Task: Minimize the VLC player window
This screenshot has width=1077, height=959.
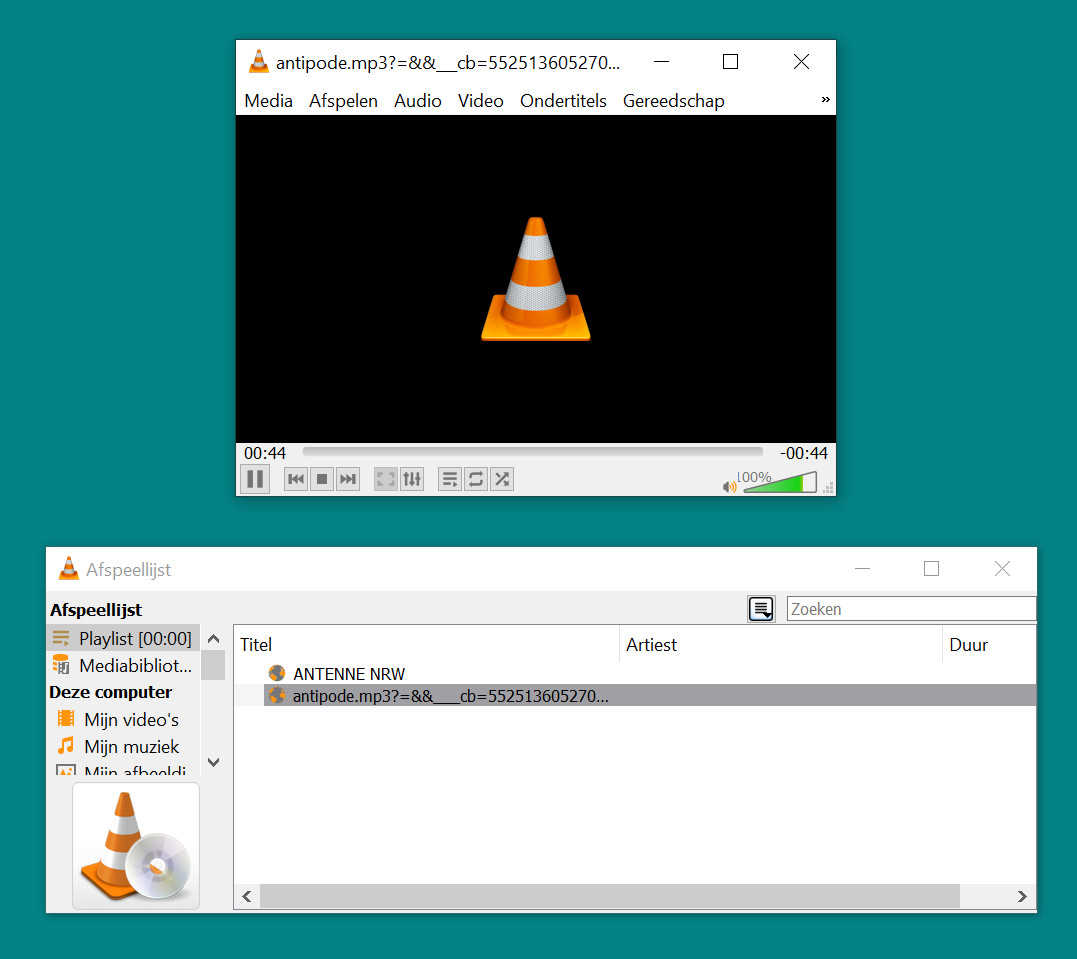Action: point(661,62)
